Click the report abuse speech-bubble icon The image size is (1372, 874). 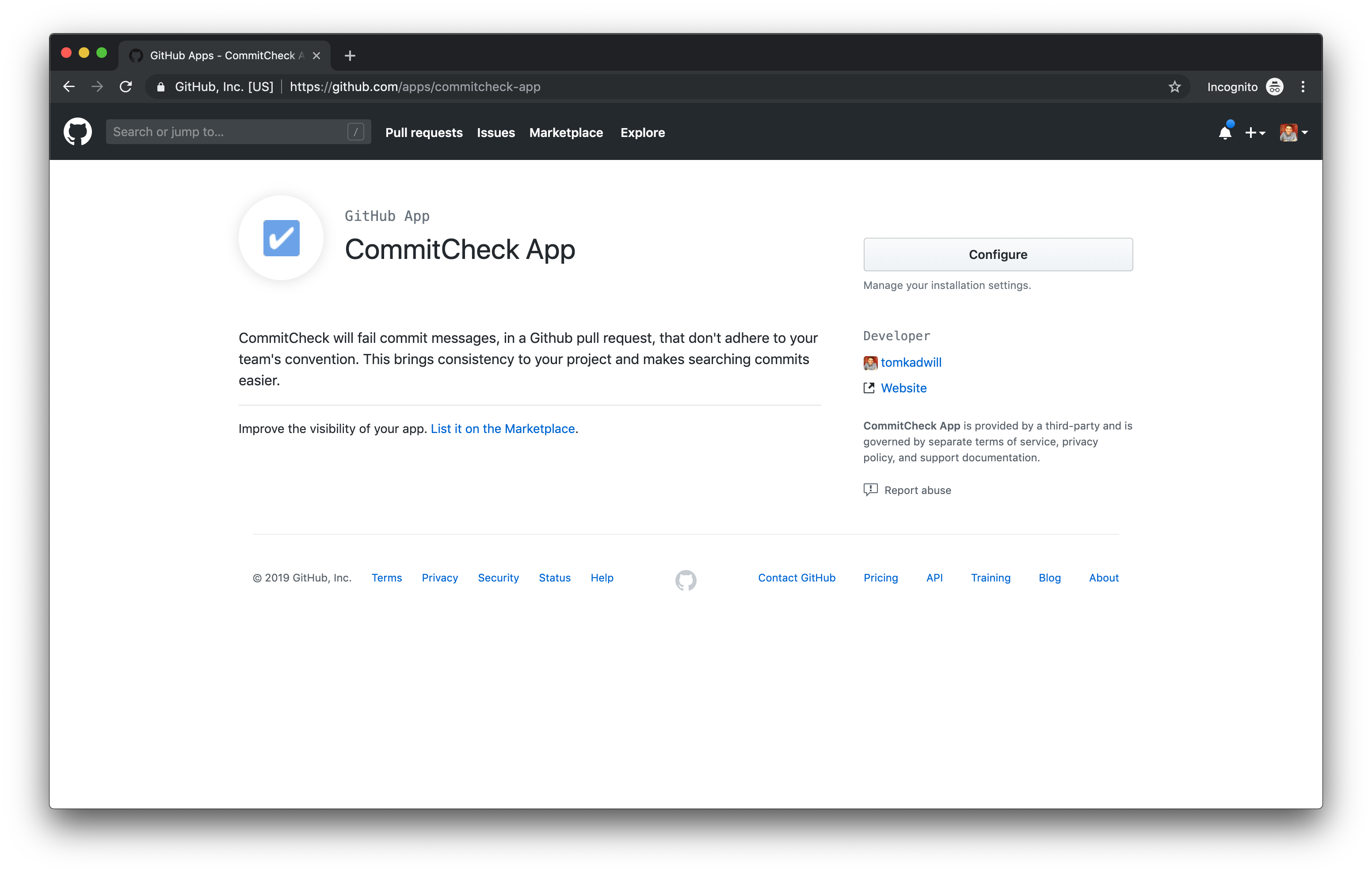pyautogui.click(x=870, y=490)
